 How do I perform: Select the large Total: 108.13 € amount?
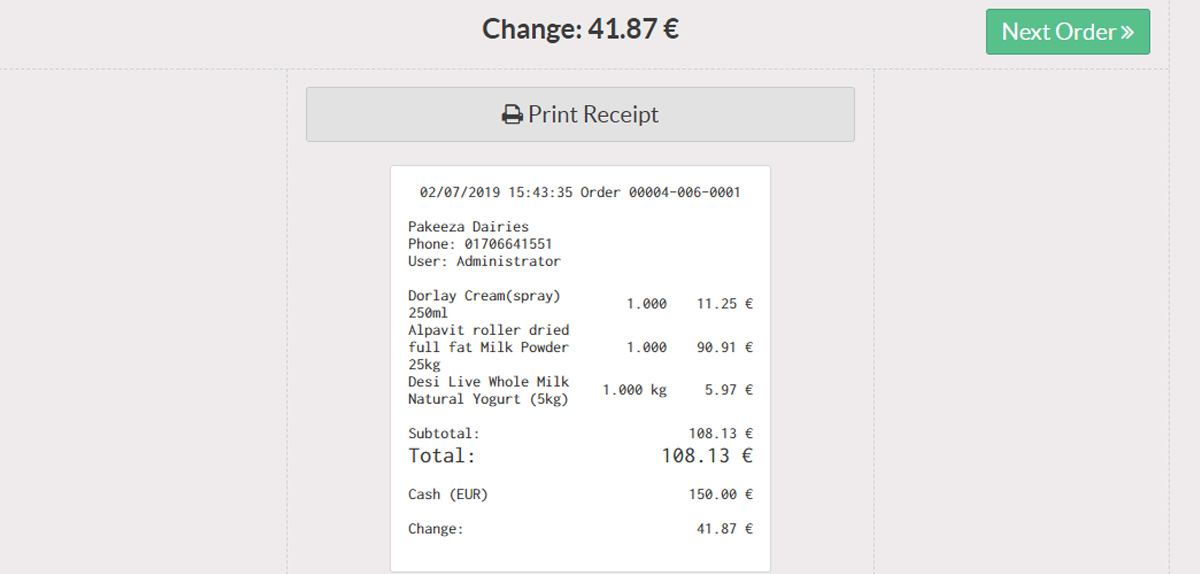click(707, 456)
